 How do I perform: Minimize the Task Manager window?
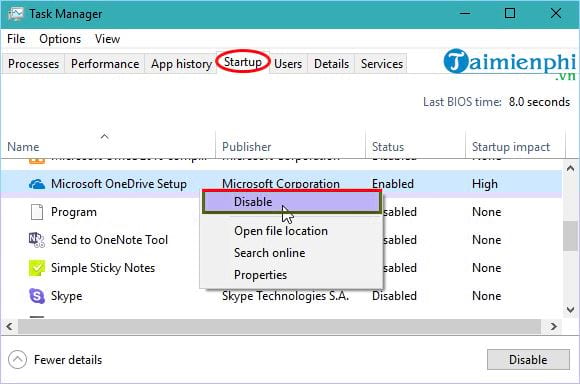[465, 14]
